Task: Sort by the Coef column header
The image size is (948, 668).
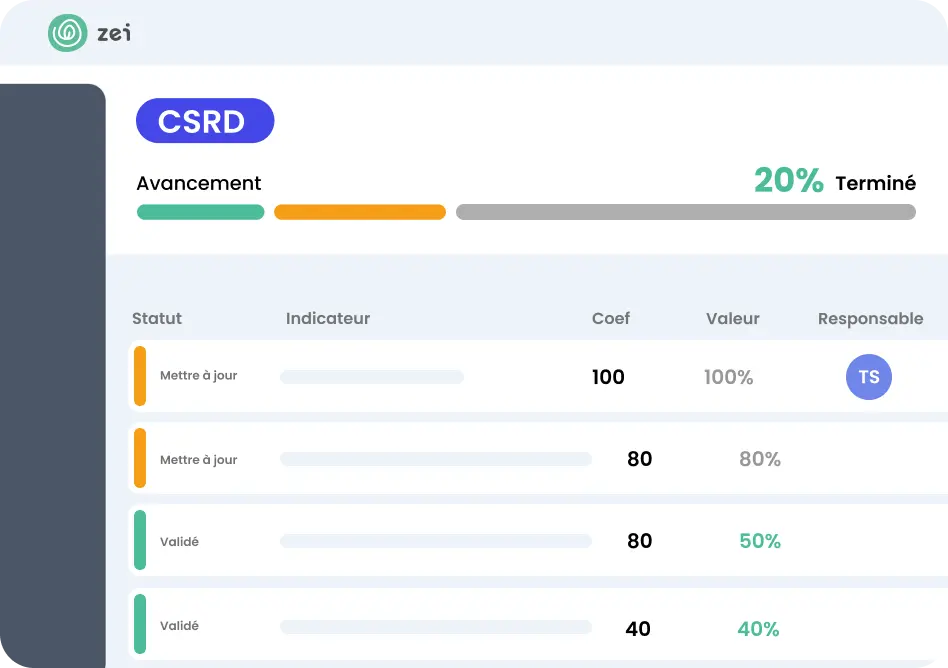Action: [x=611, y=319]
